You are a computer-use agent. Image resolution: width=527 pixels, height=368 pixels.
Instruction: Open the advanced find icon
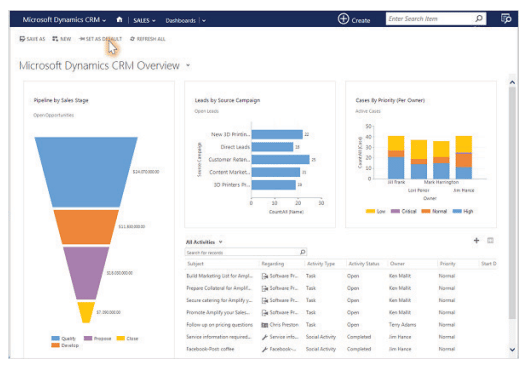[506, 18]
